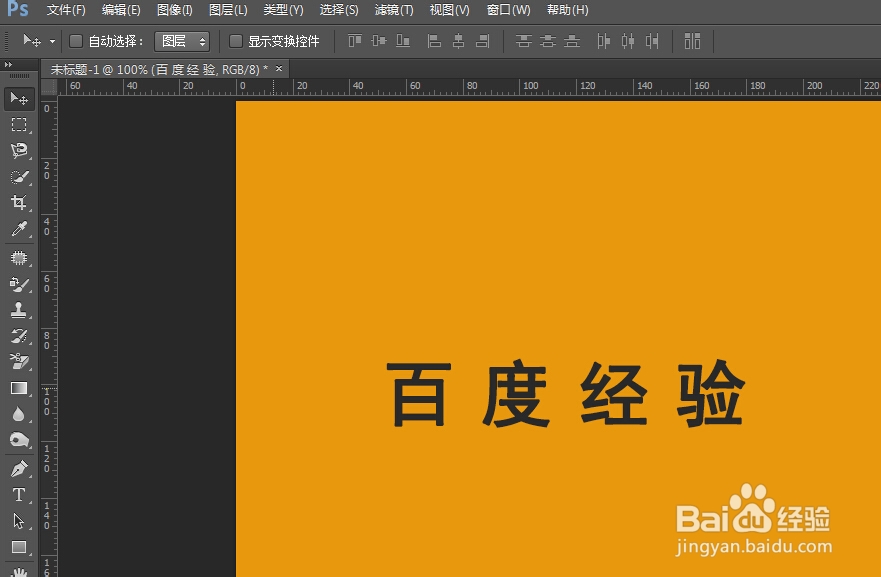Click the Distribute Vertical Centers icon
The width and height of the screenshot is (881, 577).
click(x=548, y=41)
